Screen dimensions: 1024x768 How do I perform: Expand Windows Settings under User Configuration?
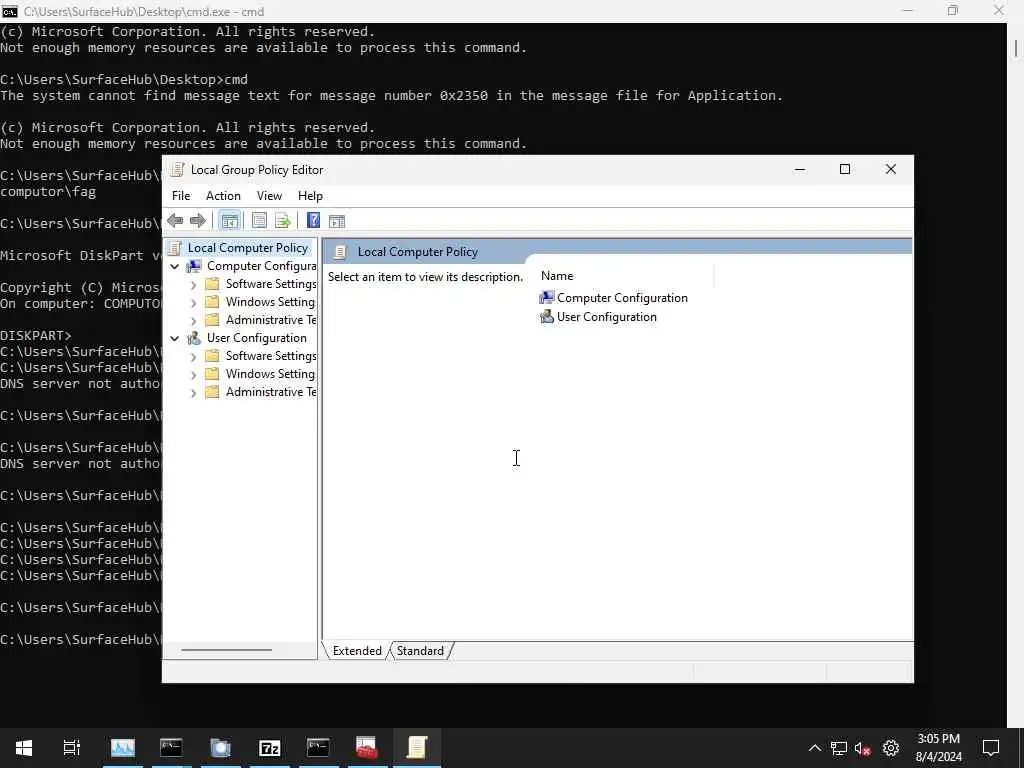click(193, 375)
